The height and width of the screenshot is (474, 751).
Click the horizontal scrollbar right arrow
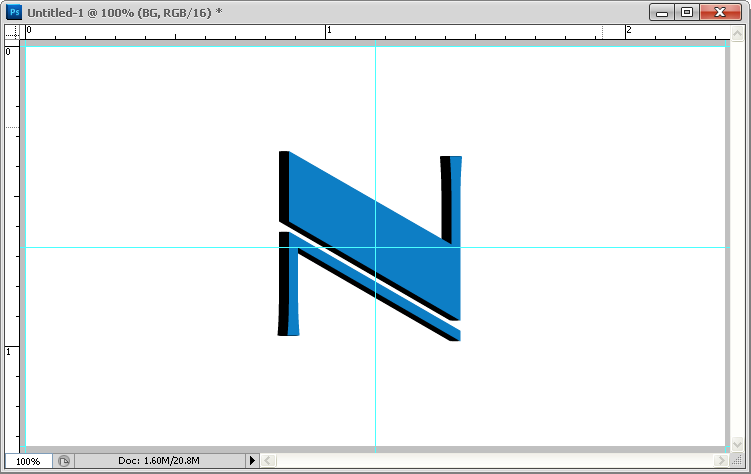tap(722, 461)
